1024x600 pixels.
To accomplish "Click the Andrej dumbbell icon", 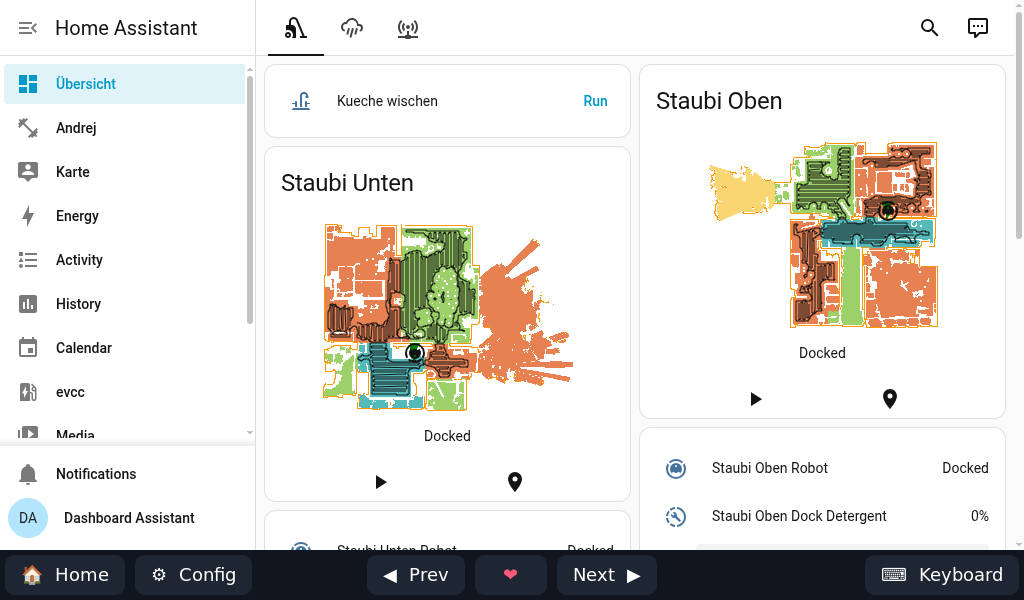I will 28,128.
